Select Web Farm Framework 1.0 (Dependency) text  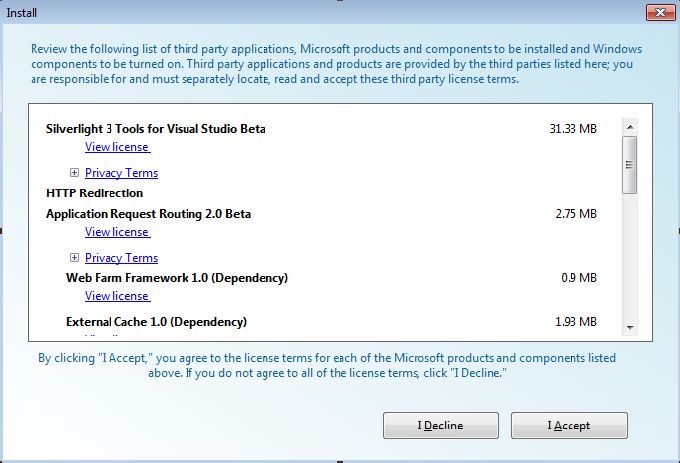pyautogui.click(x=177, y=278)
